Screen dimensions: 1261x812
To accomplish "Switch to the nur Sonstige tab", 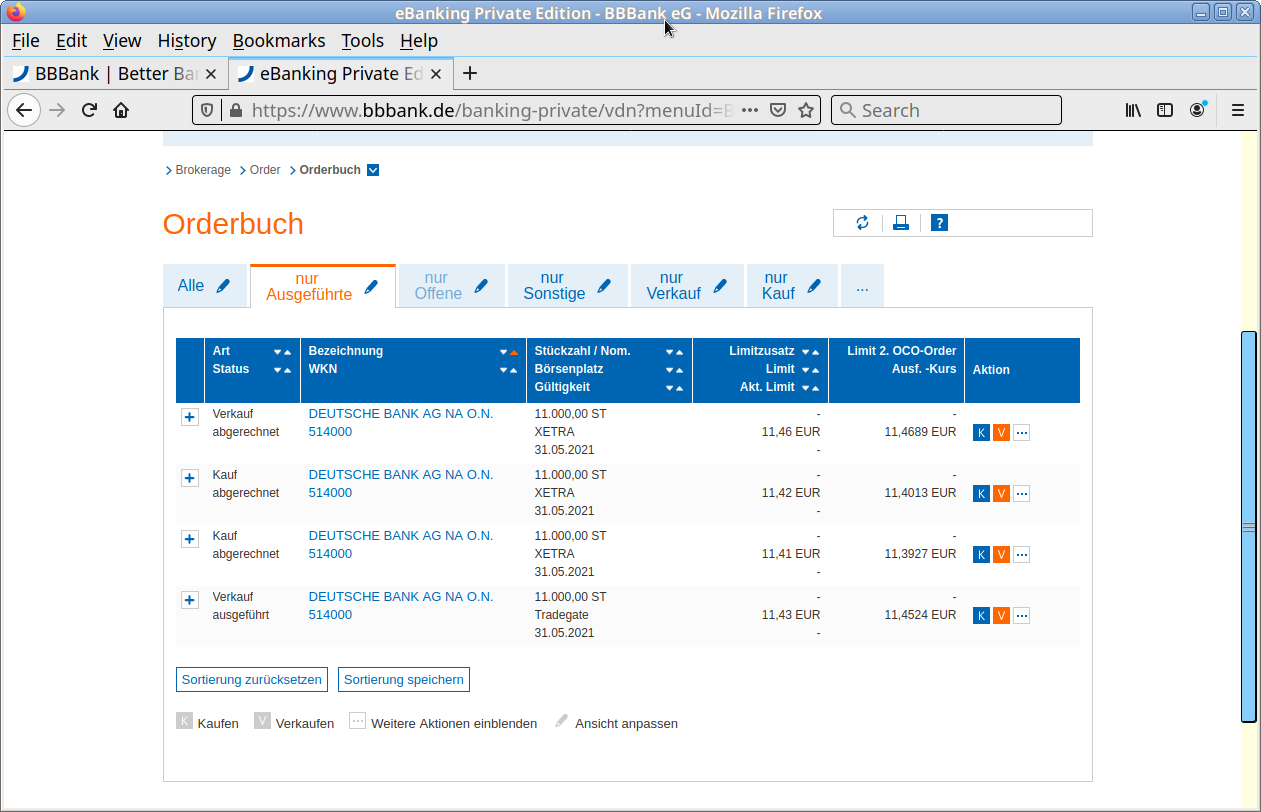I will [x=554, y=286].
